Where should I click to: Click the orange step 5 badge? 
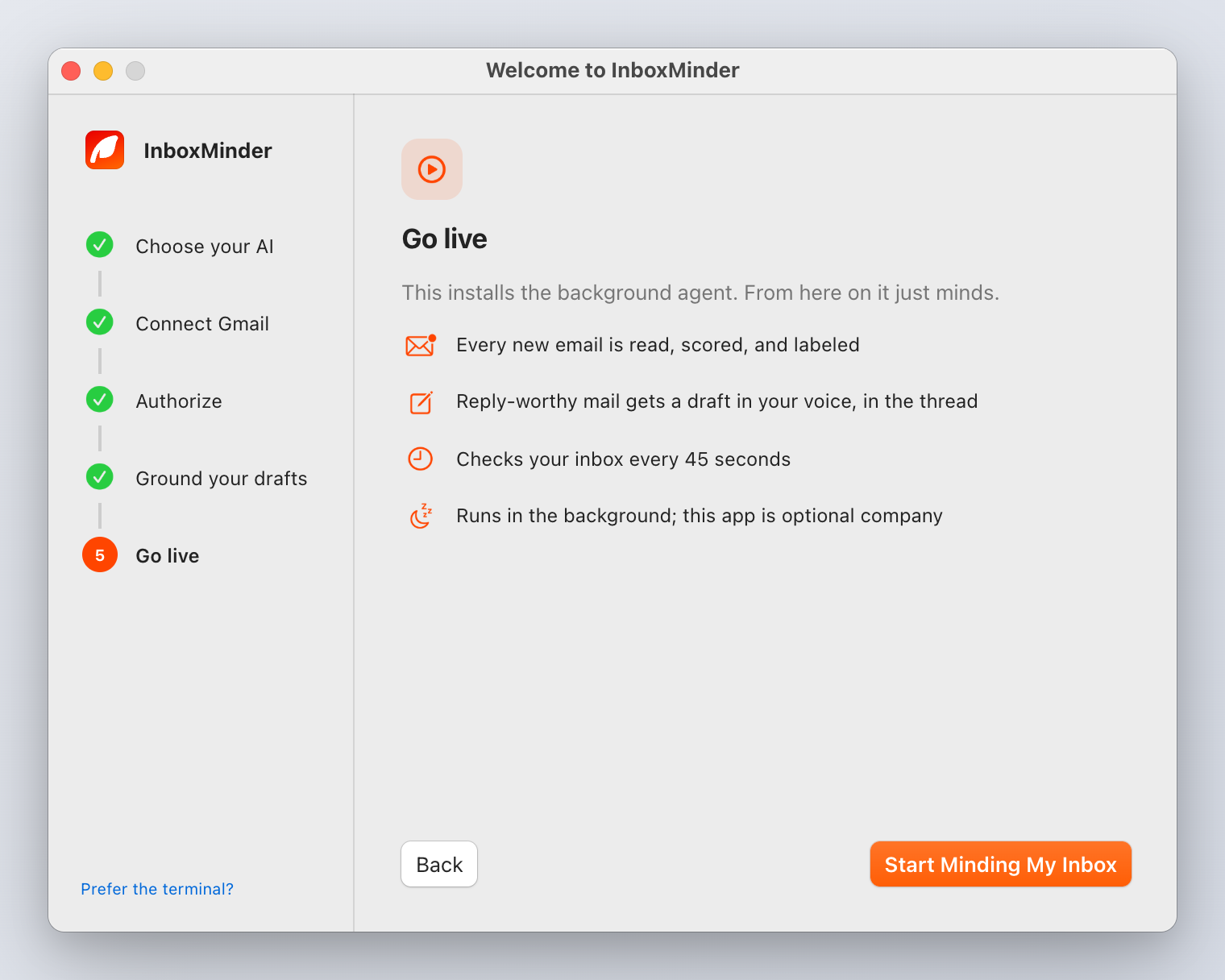pyautogui.click(x=100, y=554)
